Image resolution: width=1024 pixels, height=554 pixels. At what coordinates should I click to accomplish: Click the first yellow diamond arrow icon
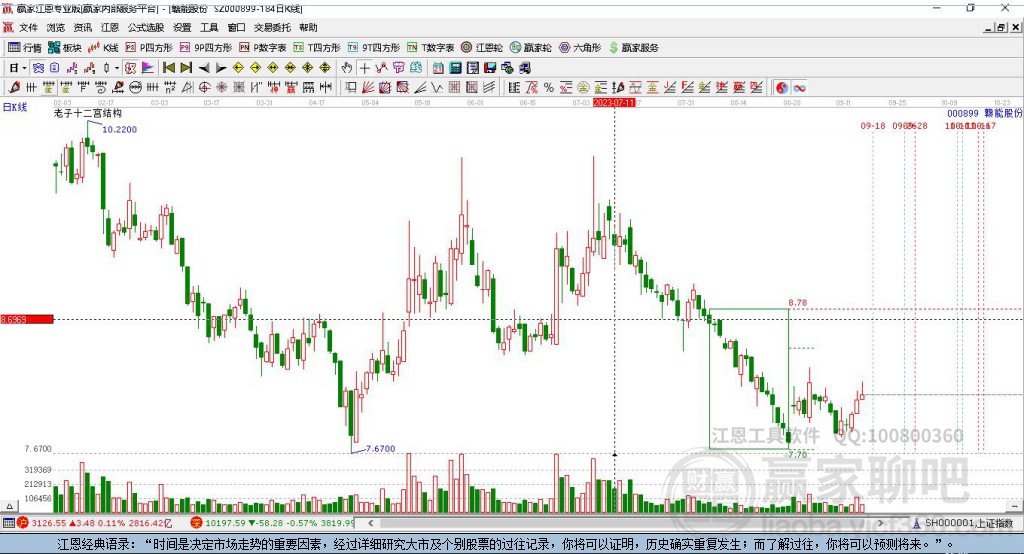pos(238,68)
